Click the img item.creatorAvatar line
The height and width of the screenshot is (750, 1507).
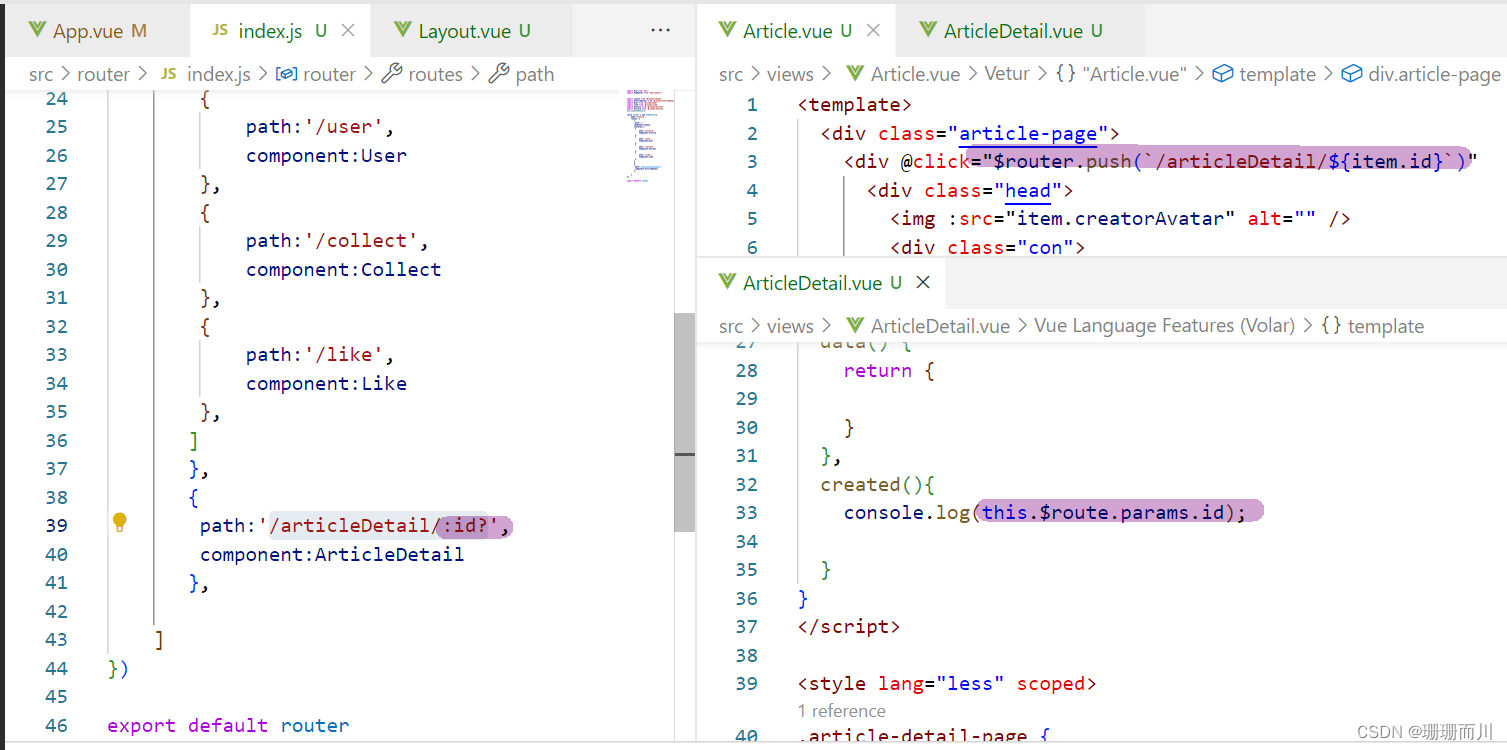1120,218
